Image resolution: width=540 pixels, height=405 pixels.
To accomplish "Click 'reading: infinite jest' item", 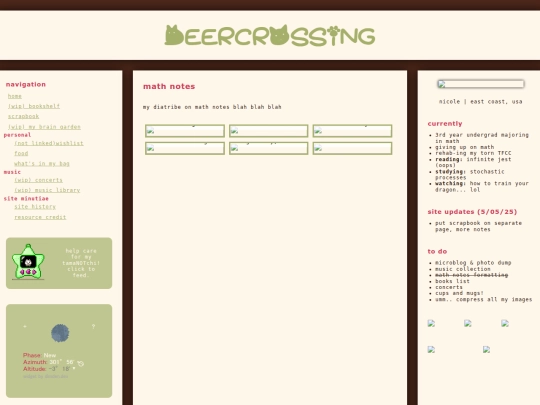I will (x=473, y=162).
